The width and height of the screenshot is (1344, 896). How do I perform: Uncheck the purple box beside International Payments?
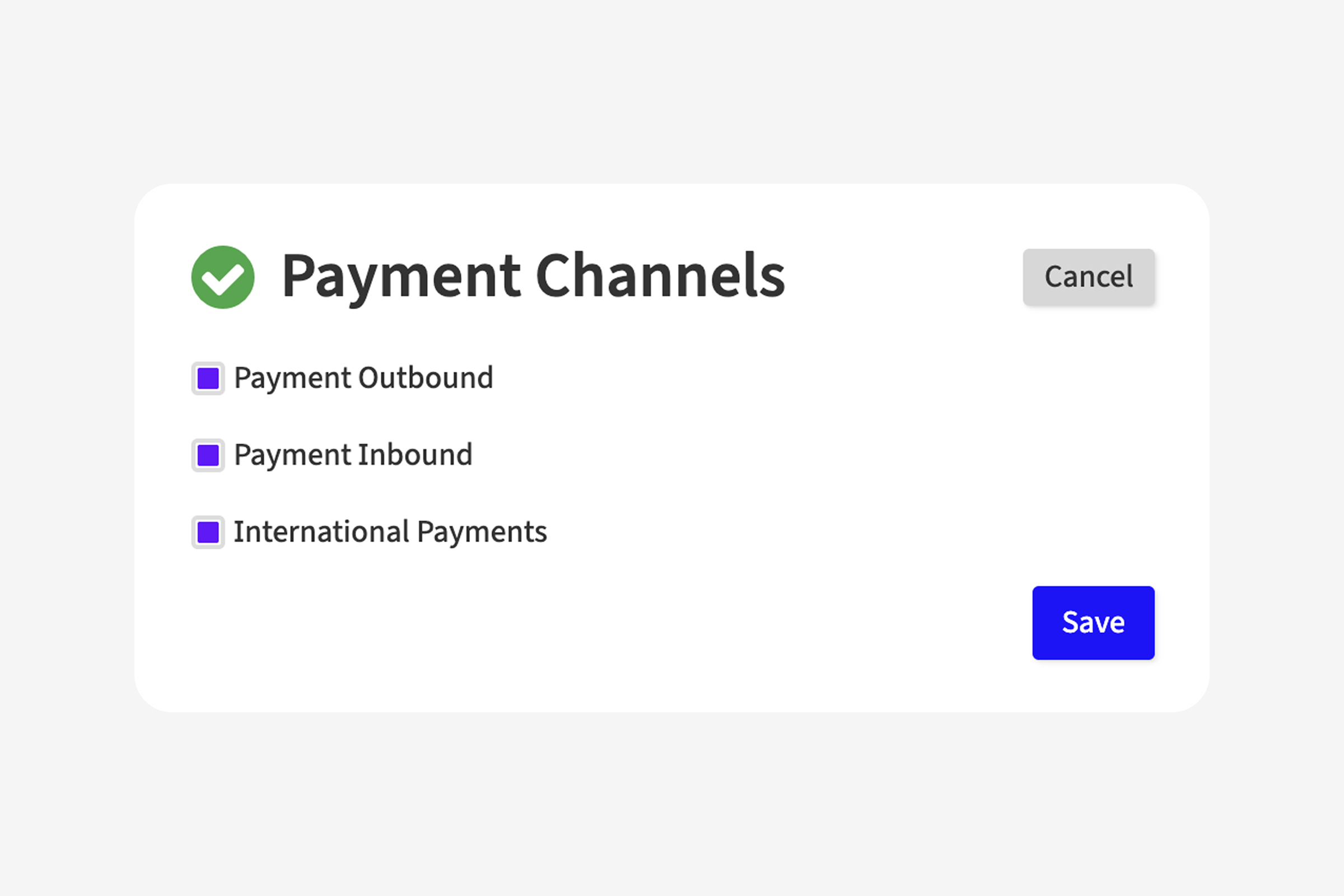tap(208, 533)
